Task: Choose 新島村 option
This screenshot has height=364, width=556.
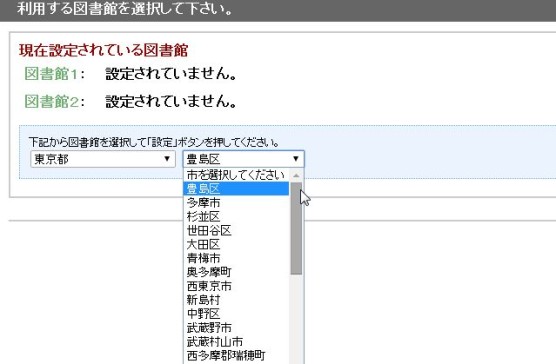Action: (236, 300)
